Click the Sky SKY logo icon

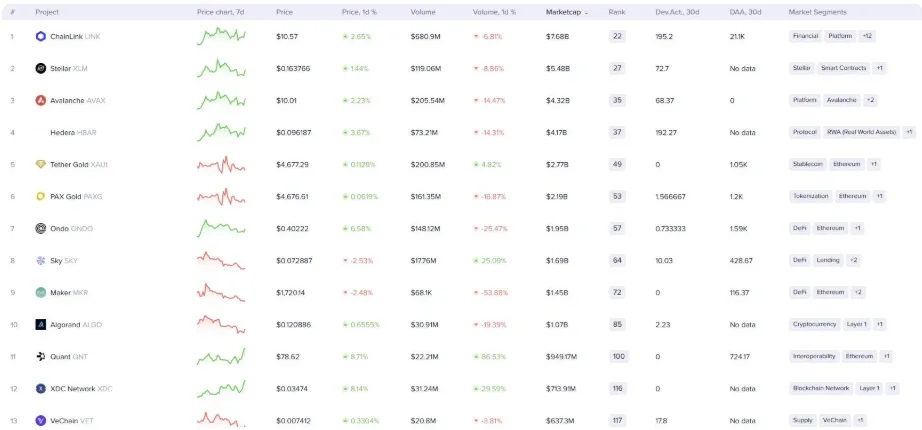[41, 261]
